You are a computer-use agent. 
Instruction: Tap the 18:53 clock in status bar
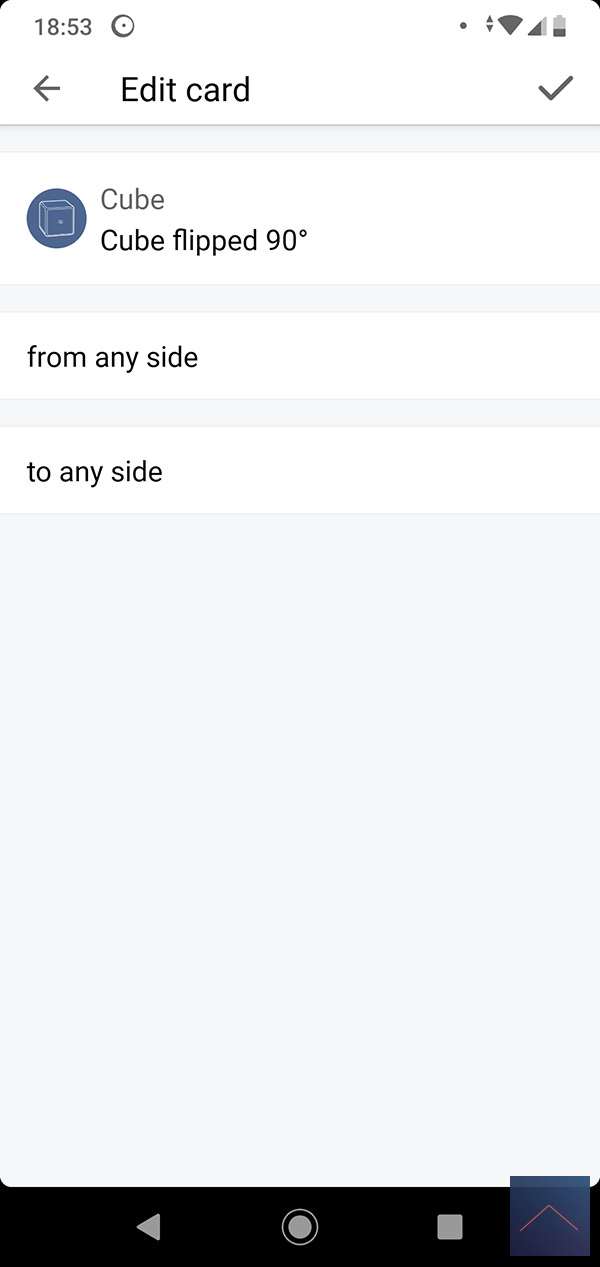point(62,27)
